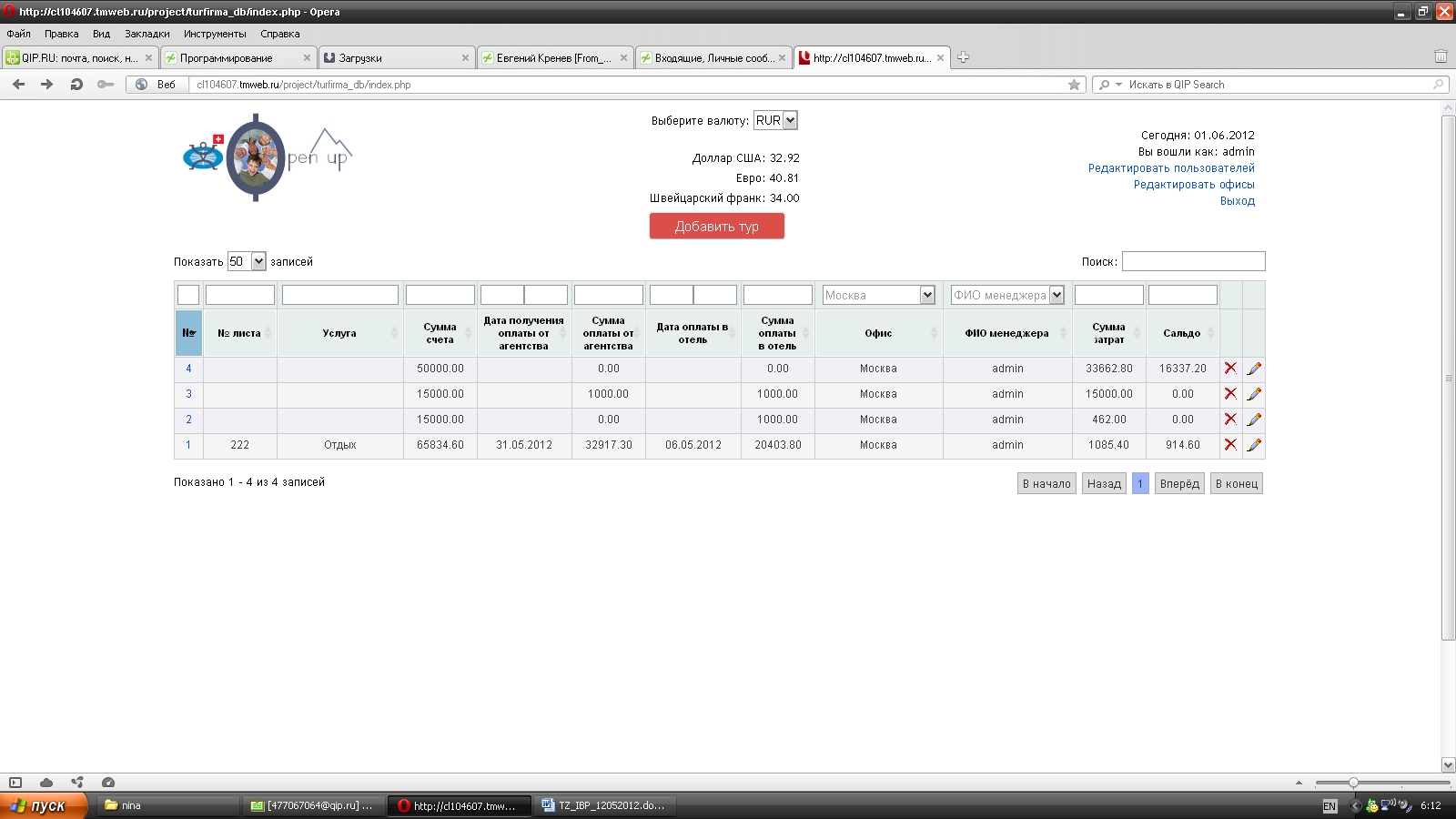Focus the browser address bar
Viewport: 1456px width, 819px height.
(x=628, y=85)
